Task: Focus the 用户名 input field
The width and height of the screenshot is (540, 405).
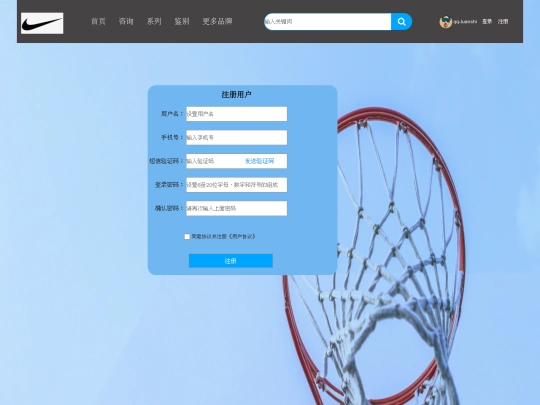Action: 237,114
